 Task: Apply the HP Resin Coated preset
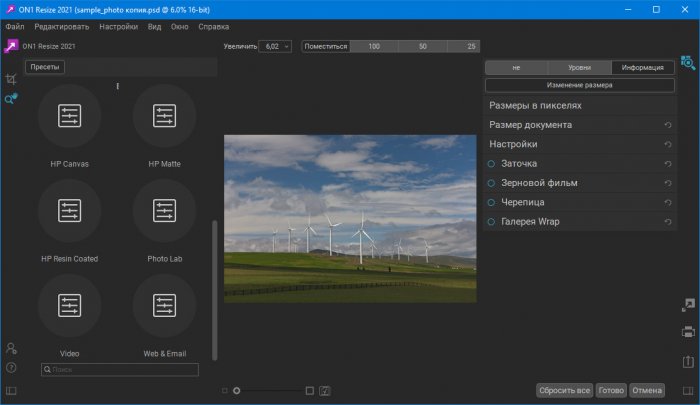(69, 210)
